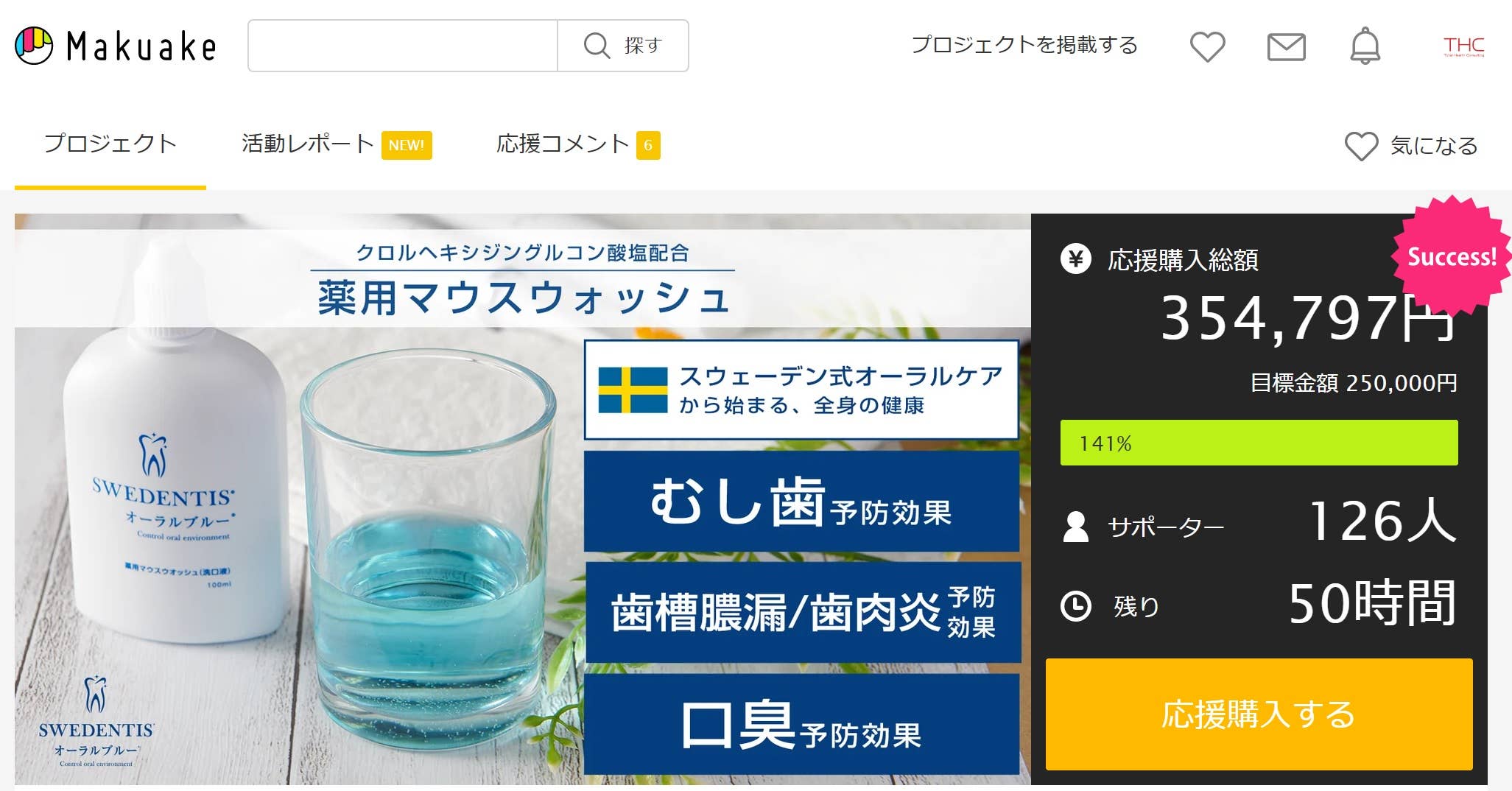This screenshot has height=791, width=1512.
Task: Open messages envelope icon
Action: tap(1286, 47)
